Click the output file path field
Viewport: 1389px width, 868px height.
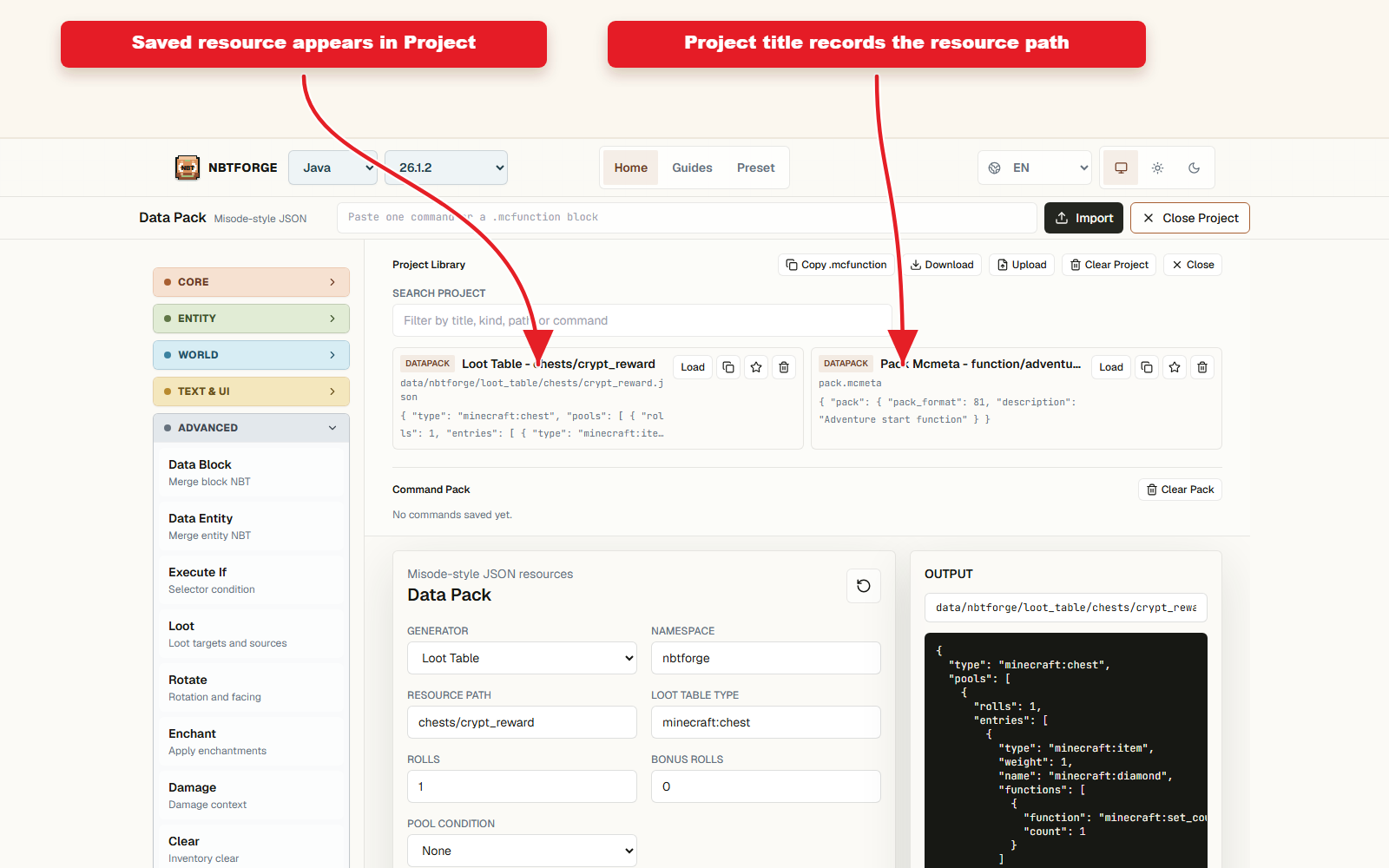(x=1066, y=608)
